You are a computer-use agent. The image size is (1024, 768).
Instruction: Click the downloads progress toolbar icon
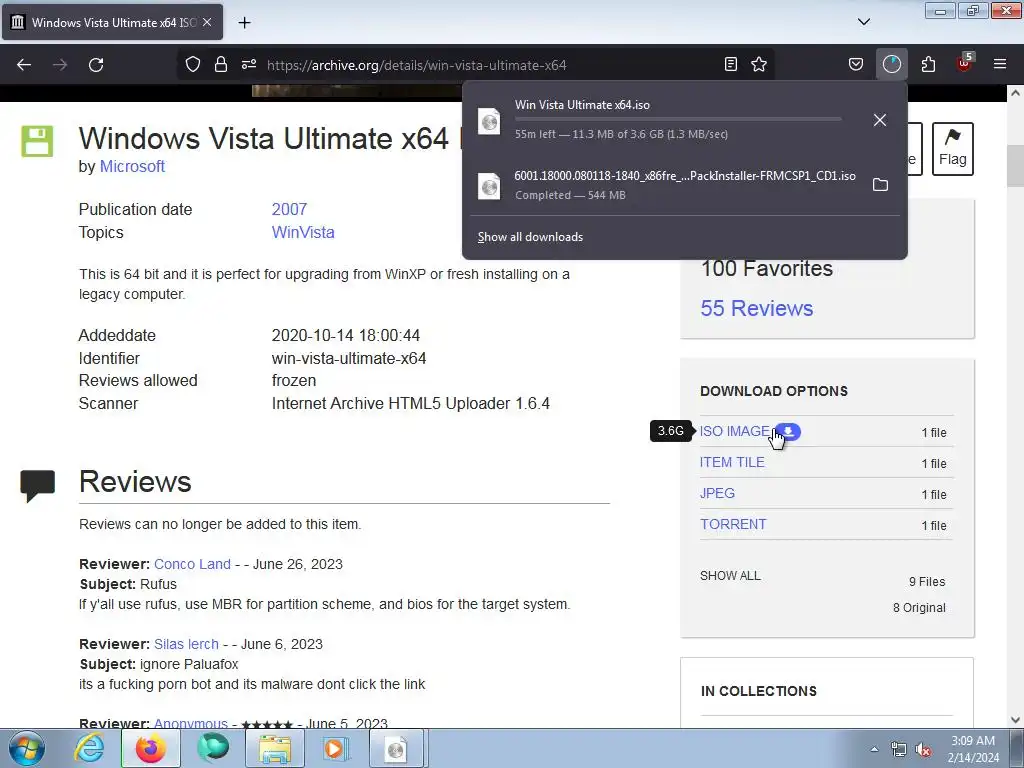(891, 64)
